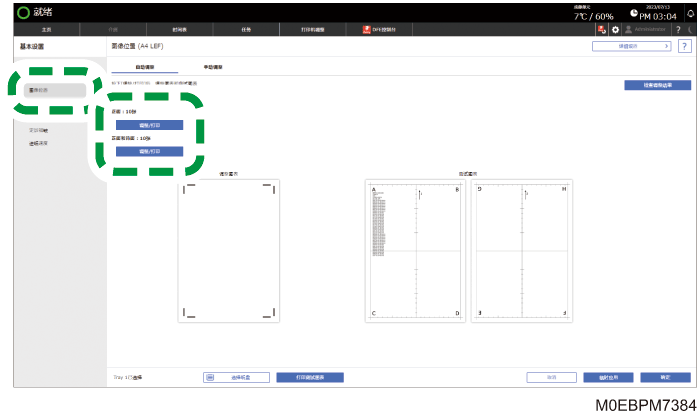
Task: Click the crescent moon energy-saver icon
Action: click(x=691, y=29)
